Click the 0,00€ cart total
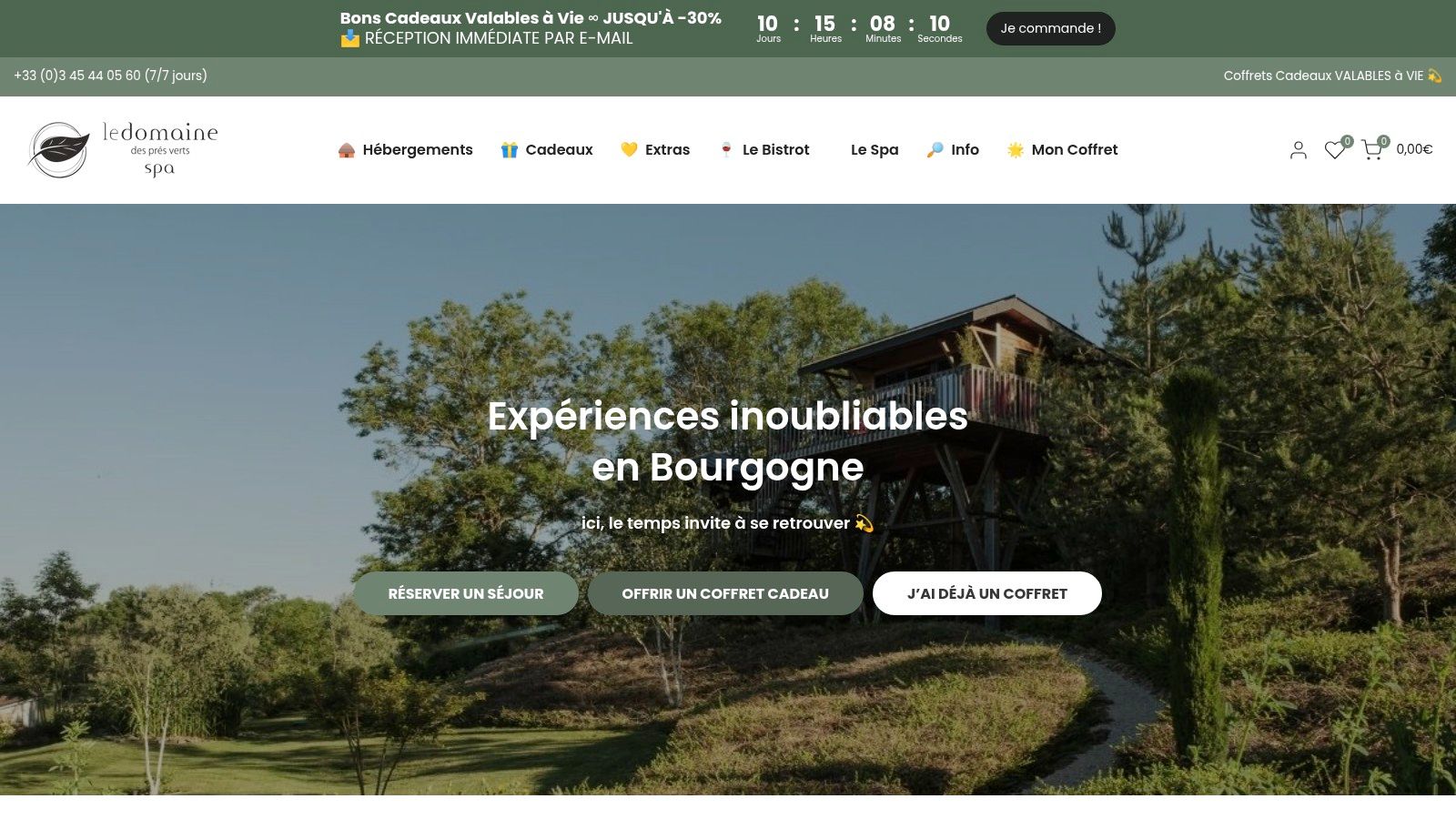 tap(1414, 149)
